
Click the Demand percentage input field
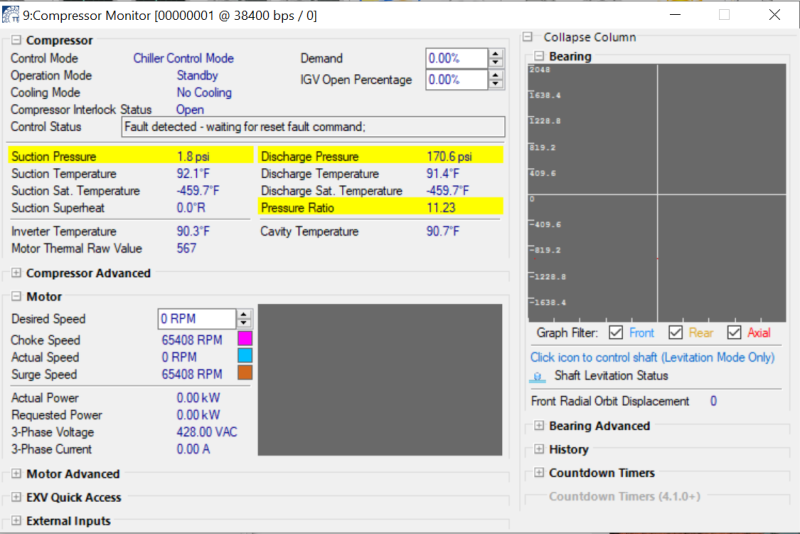457,58
